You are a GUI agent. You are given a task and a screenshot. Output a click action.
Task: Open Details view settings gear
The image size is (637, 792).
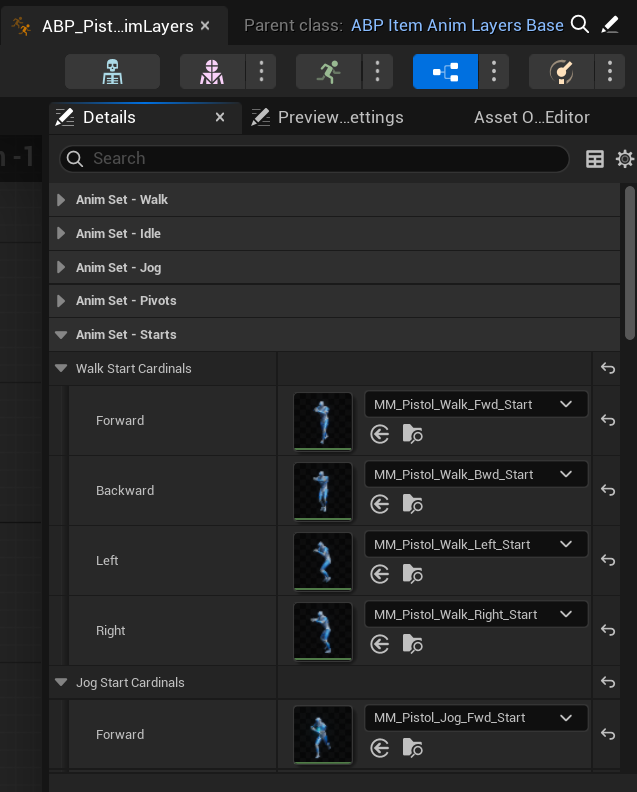coord(625,159)
